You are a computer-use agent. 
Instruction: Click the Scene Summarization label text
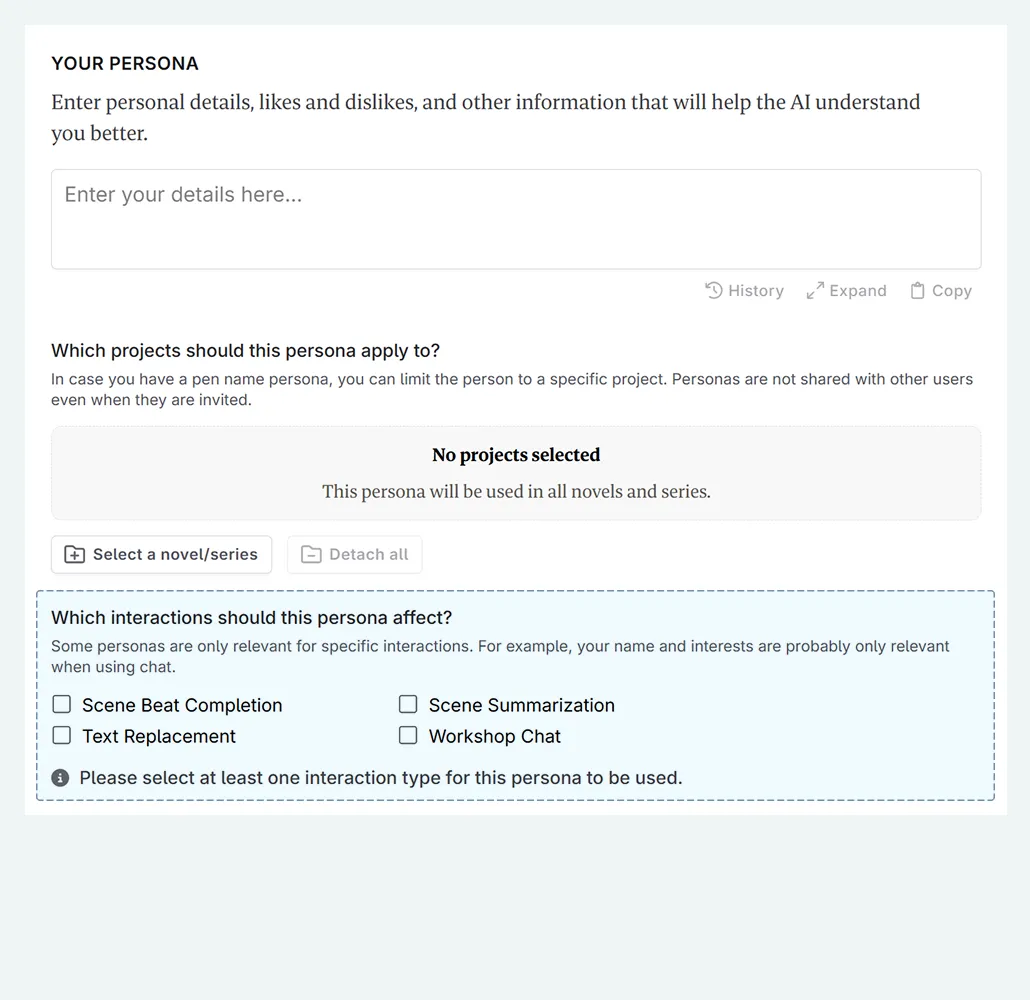pyautogui.click(x=522, y=706)
